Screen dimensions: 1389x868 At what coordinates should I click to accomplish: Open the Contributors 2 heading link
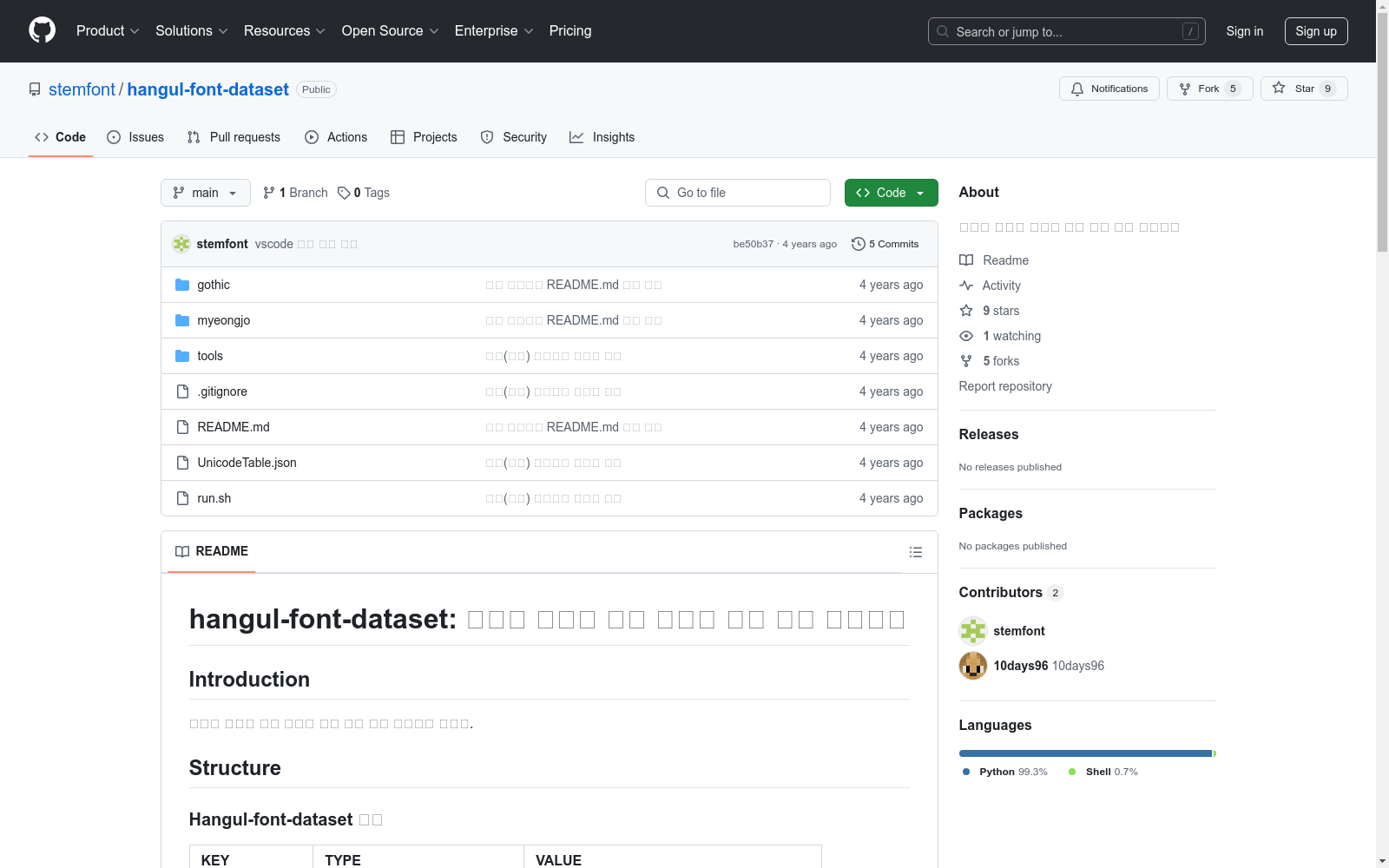tap(1011, 592)
